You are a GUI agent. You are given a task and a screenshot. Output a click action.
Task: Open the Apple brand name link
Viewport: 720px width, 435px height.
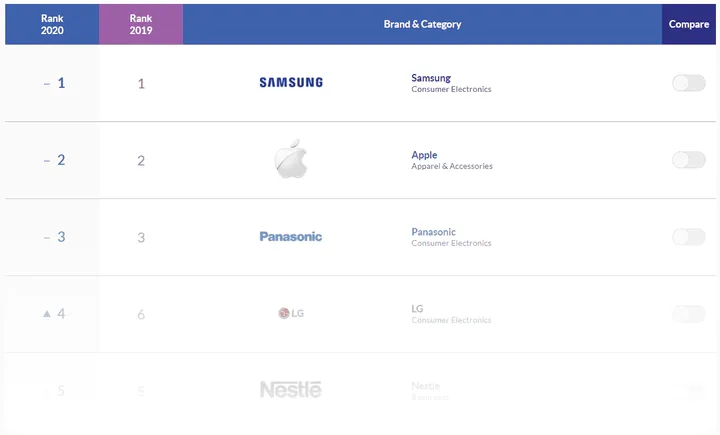coord(424,155)
